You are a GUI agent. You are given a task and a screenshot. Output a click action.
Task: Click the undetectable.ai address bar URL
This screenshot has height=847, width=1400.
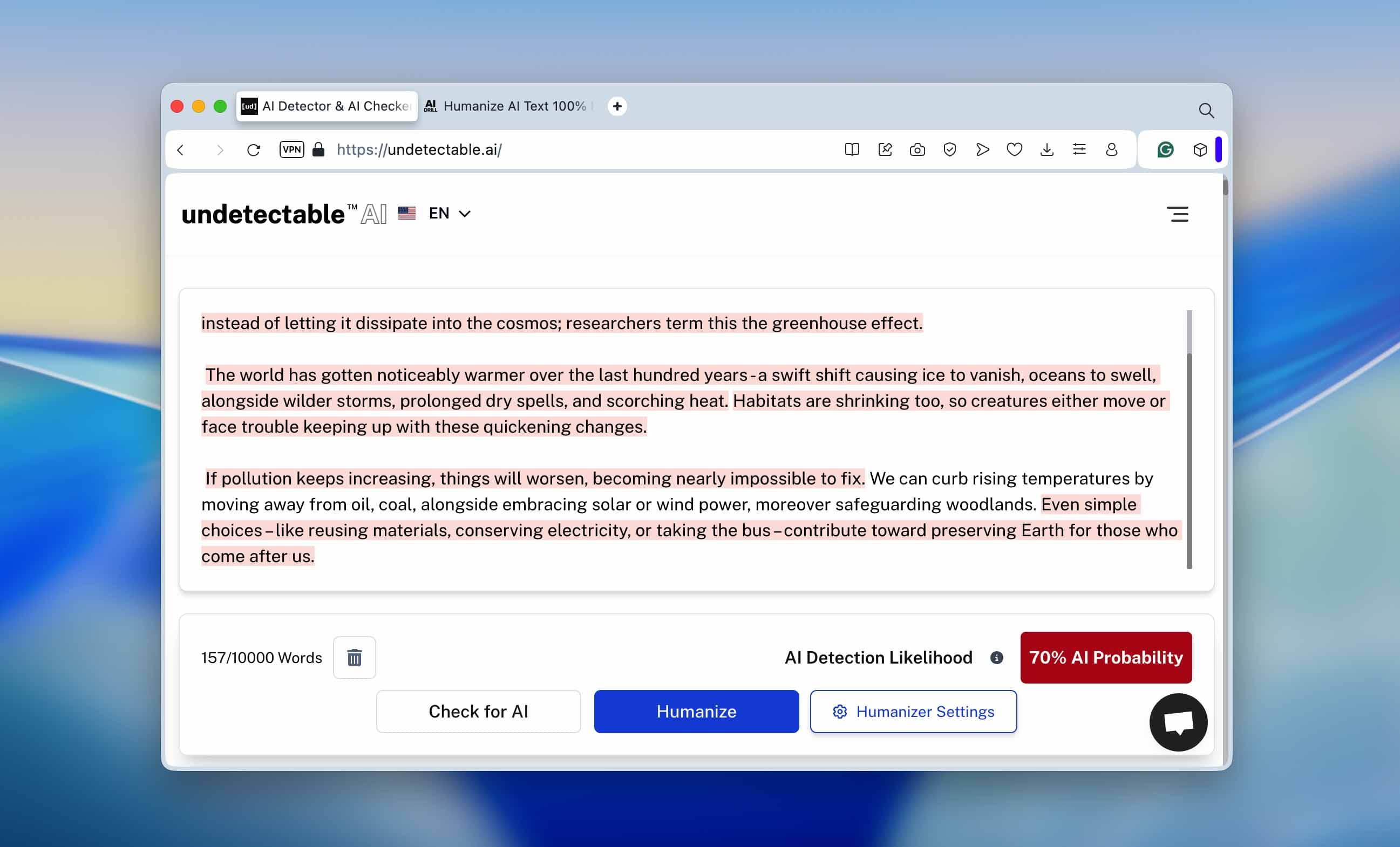pyautogui.click(x=419, y=149)
